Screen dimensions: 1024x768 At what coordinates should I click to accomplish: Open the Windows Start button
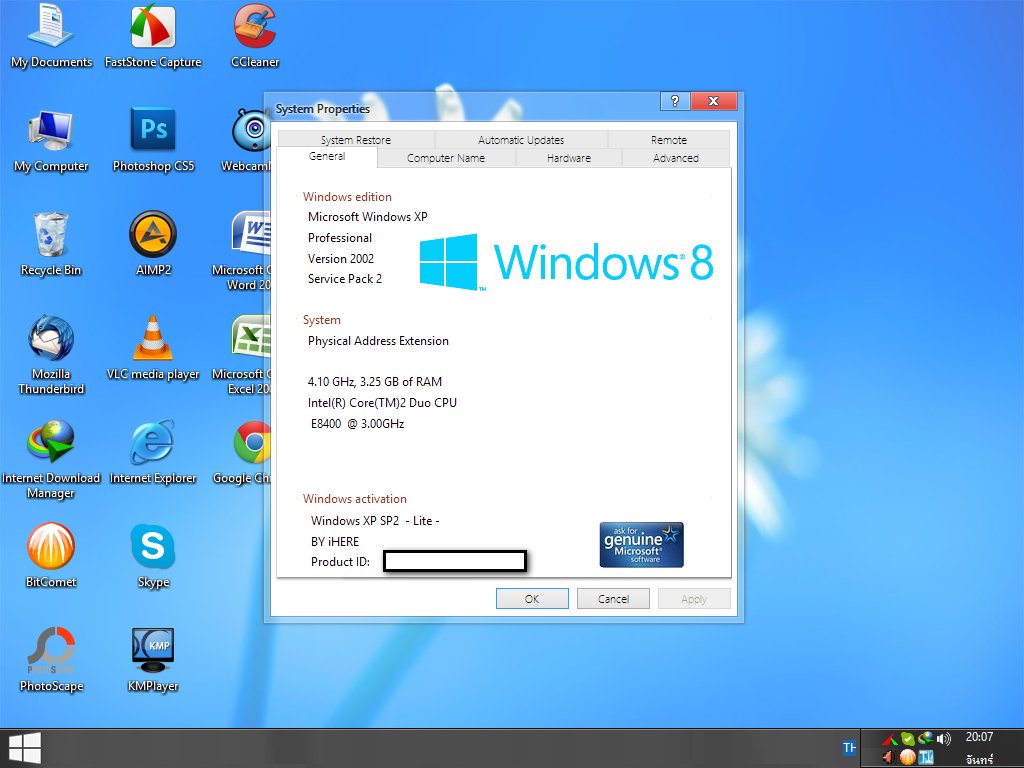(25, 748)
